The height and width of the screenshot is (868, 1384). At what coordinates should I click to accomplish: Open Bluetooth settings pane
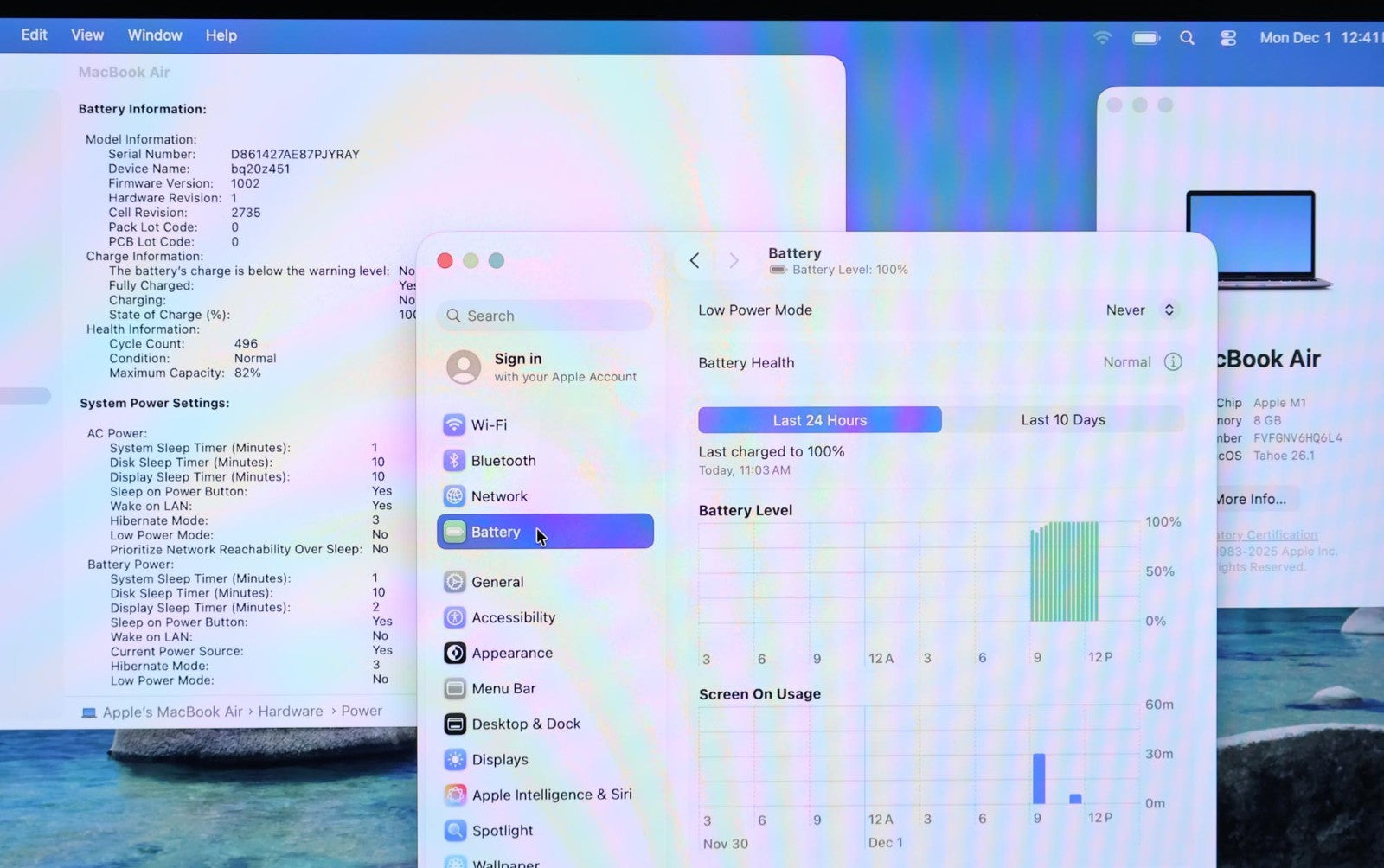503,461
